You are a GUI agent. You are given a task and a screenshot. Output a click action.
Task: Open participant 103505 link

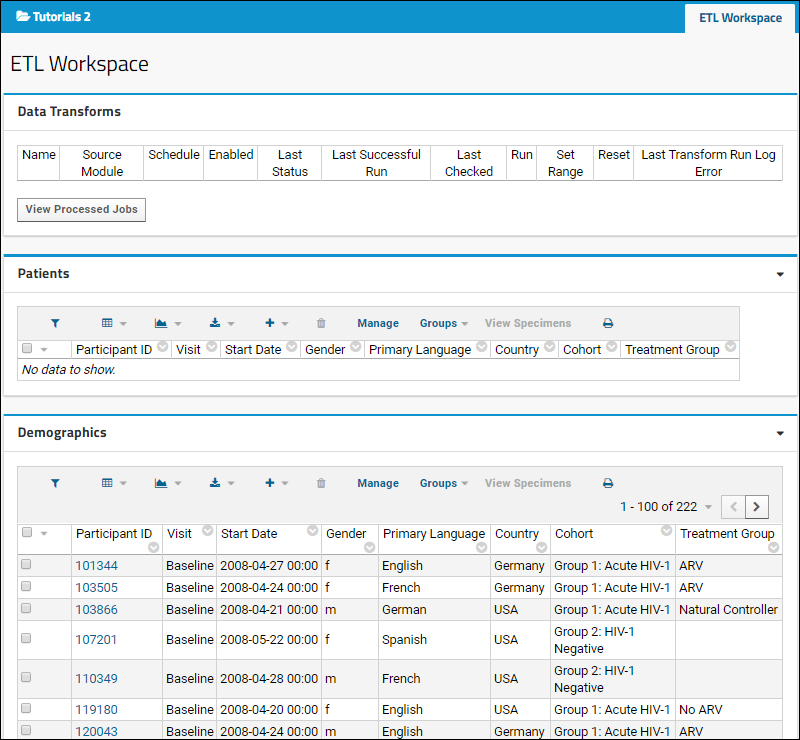point(96,587)
